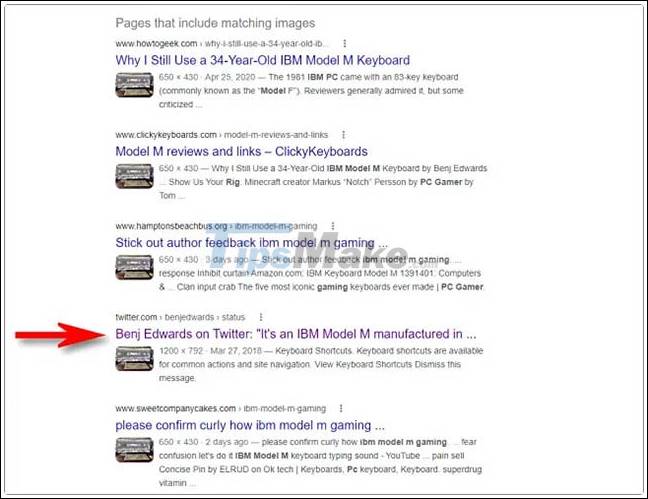
Task: Click the www.sweetcompanycakes.com URL breadcrumb
Action: pos(221,408)
